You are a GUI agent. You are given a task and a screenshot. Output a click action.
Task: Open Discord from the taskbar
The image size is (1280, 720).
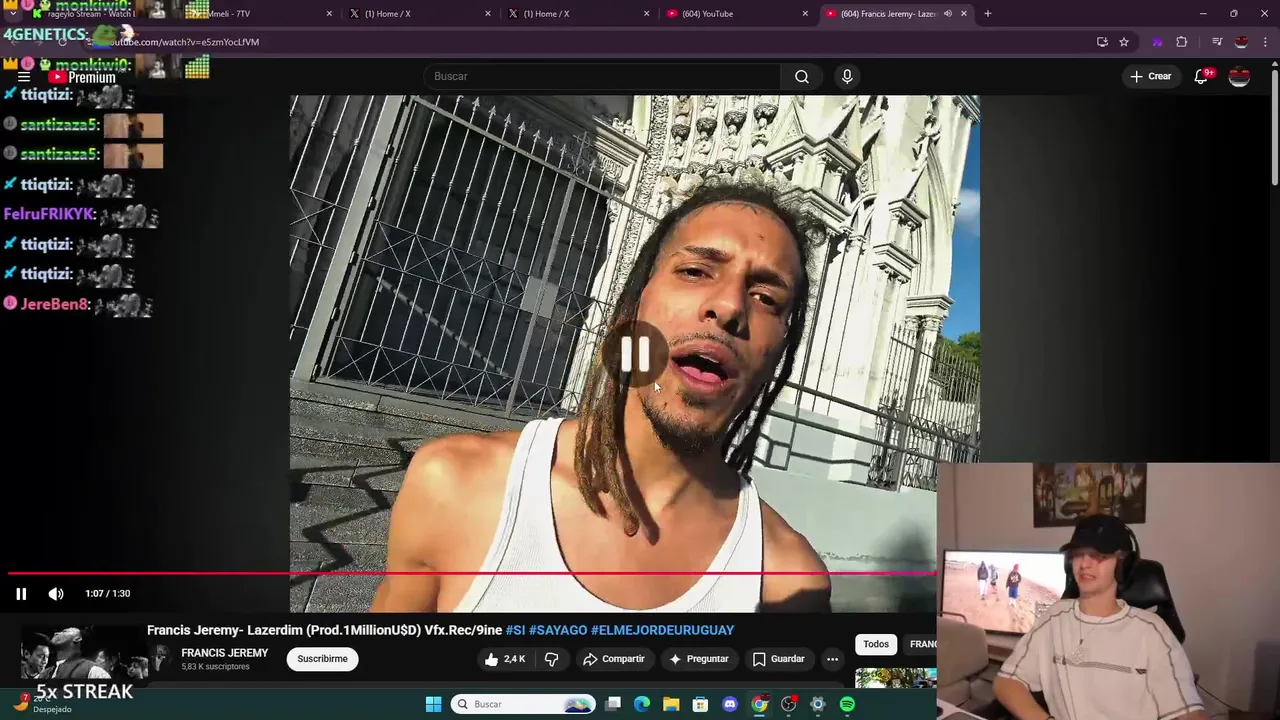tap(729, 704)
